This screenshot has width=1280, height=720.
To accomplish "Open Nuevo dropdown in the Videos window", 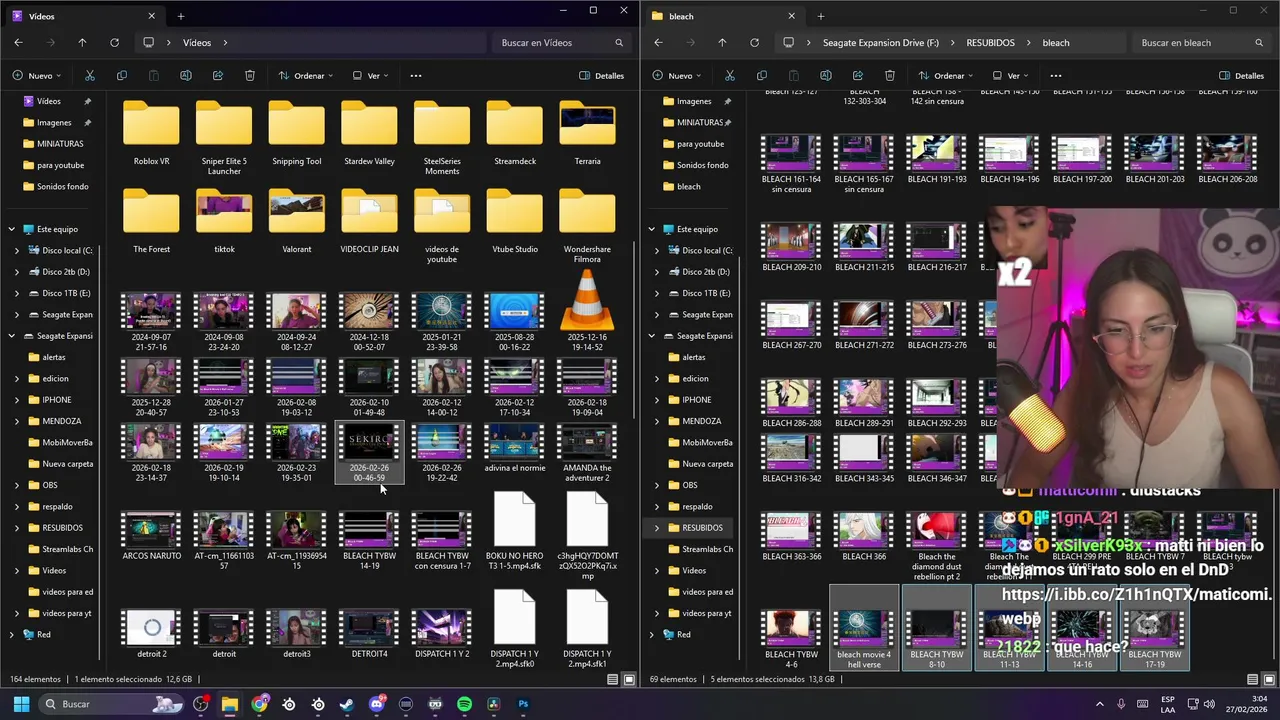I will [x=37, y=75].
